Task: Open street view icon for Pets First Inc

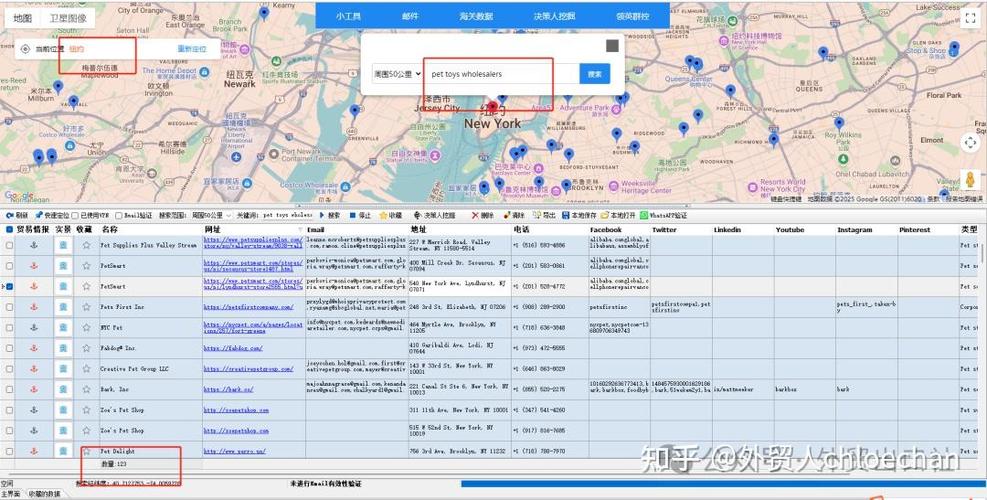Action: (63, 307)
